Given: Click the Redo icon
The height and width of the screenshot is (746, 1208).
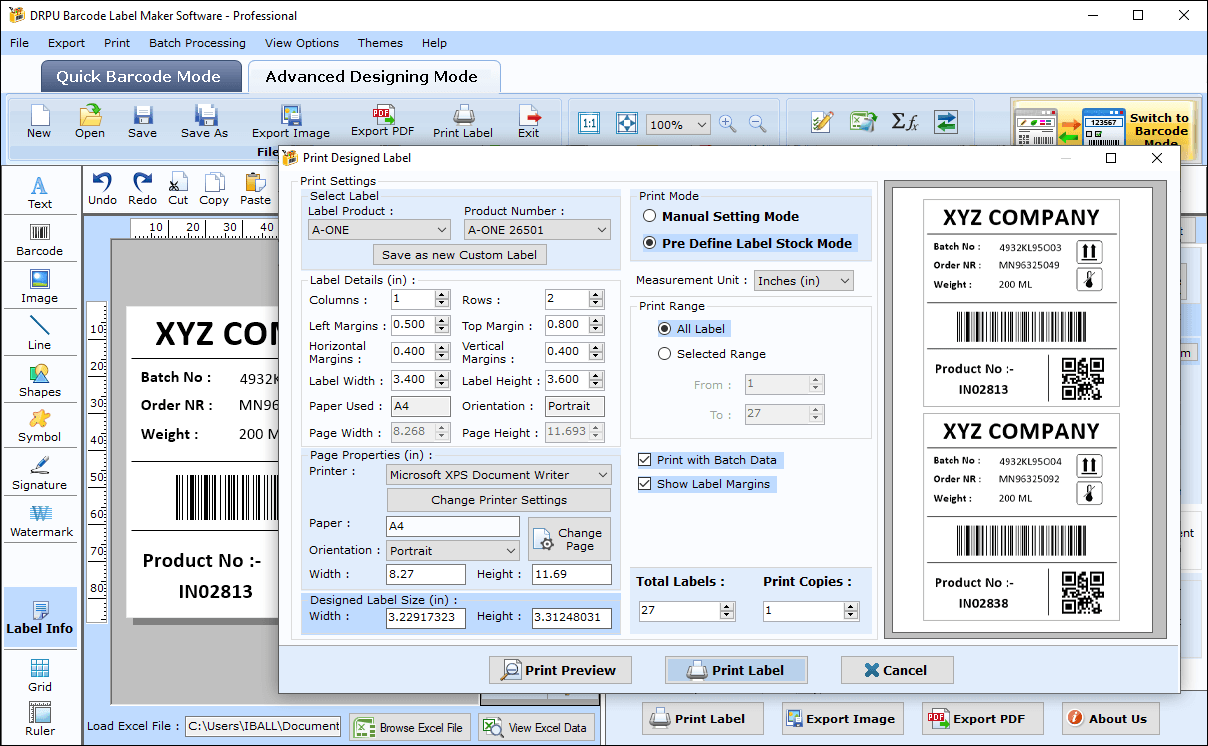Looking at the screenshot, I should point(143,188).
